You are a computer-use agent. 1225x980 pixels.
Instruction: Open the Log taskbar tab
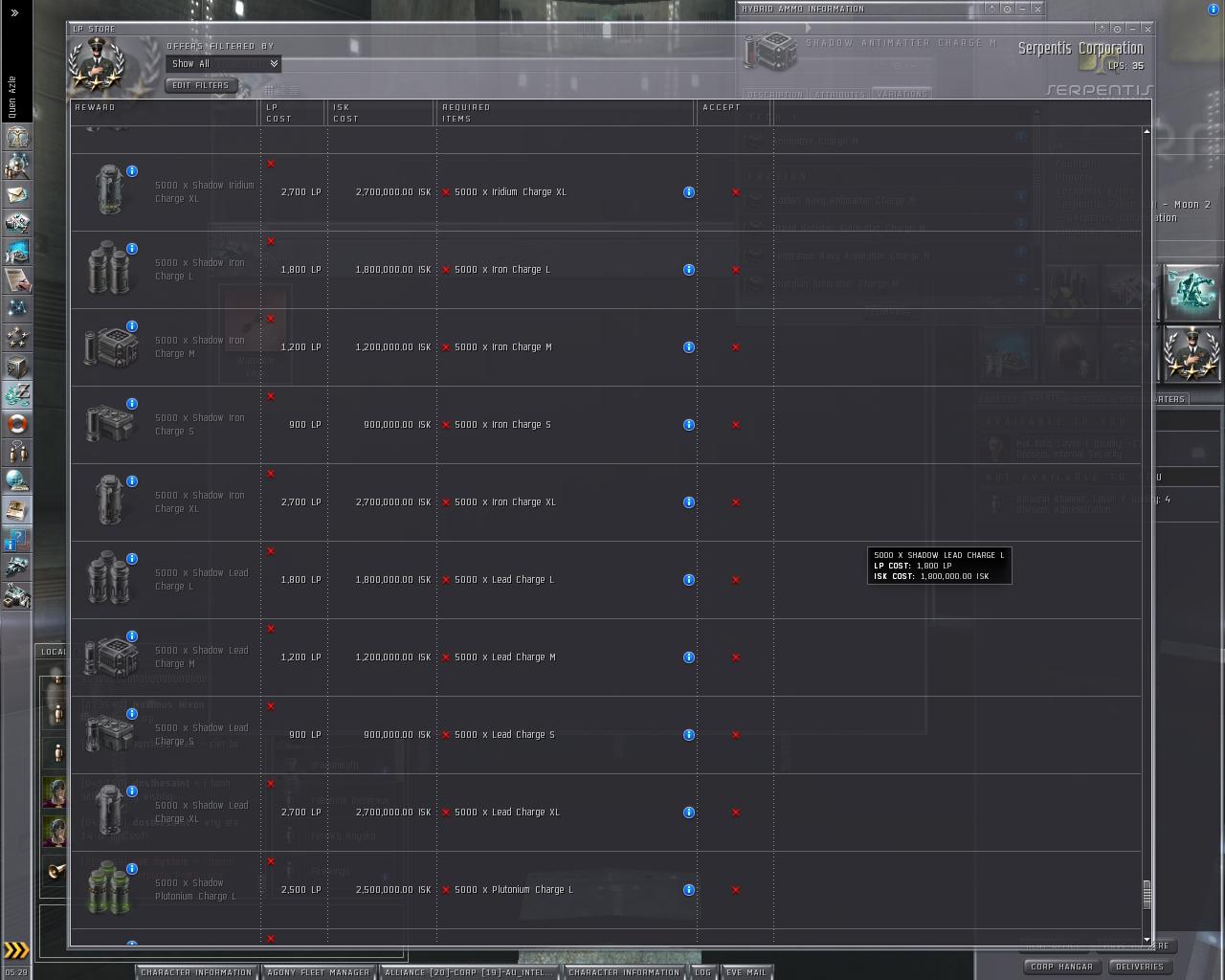tap(702, 972)
